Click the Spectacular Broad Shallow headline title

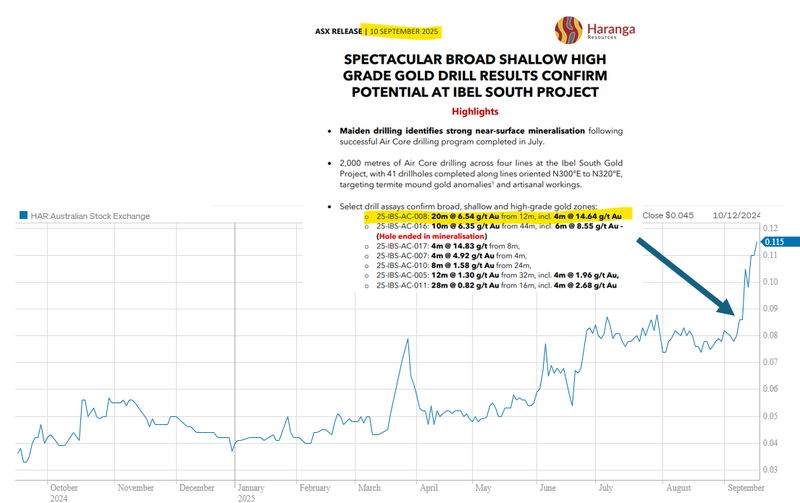click(x=474, y=75)
